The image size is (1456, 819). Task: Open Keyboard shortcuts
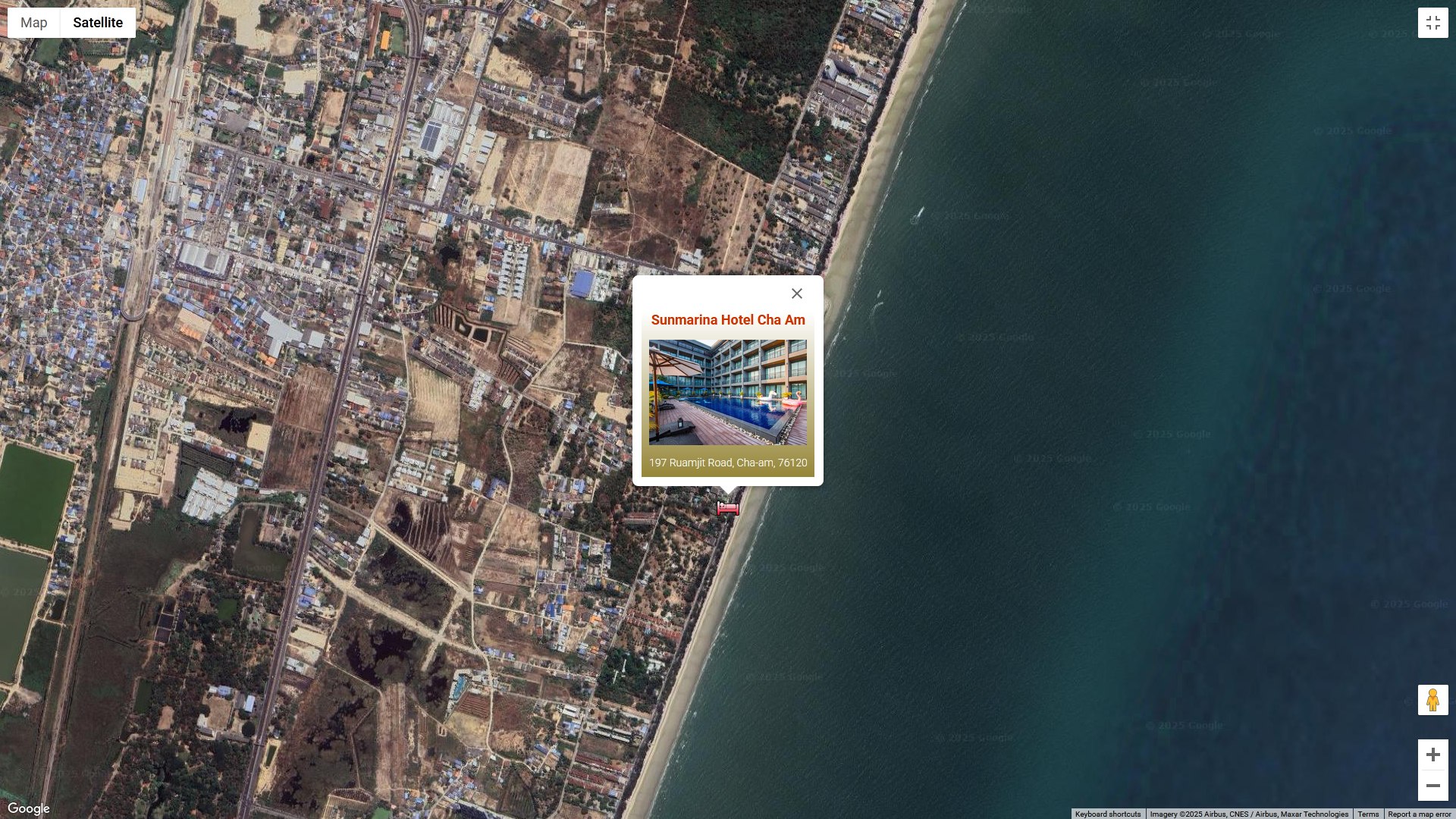tap(1107, 814)
